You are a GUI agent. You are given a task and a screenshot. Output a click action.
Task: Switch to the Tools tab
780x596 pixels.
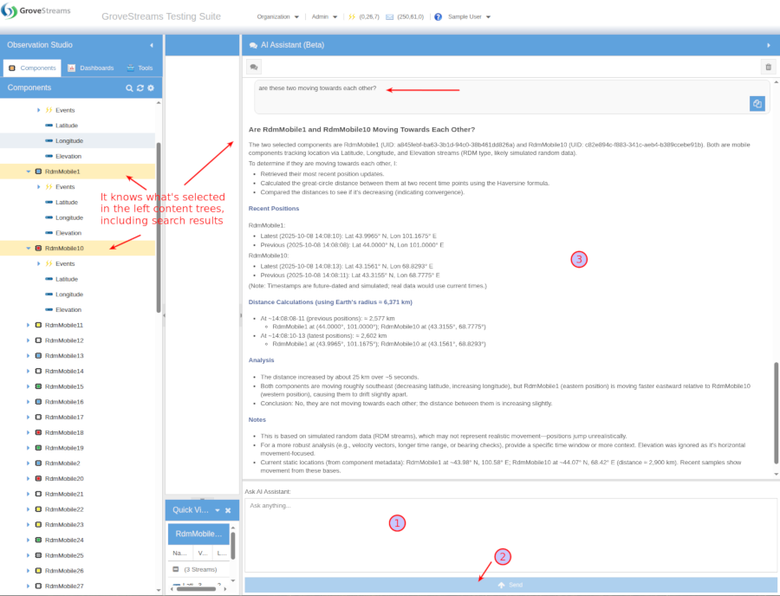tap(140, 68)
